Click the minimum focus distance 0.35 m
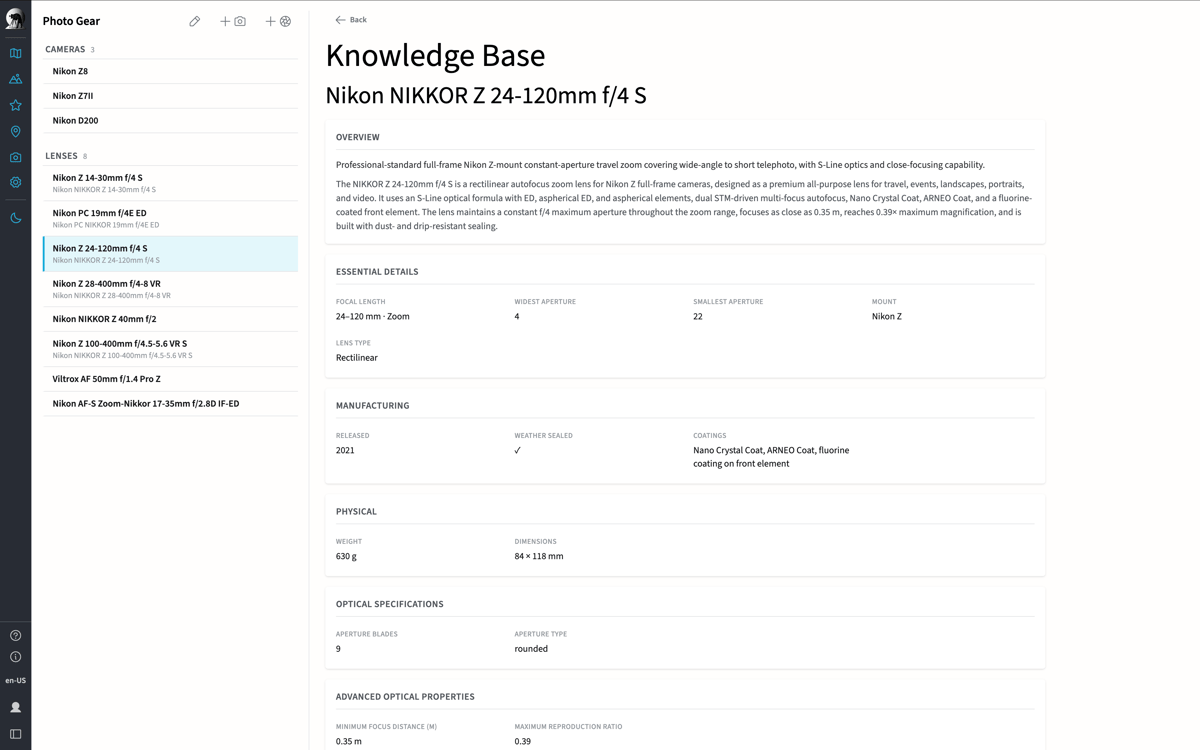This screenshot has height=750, width=1200. pyautogui.click(x=349, y=741)
